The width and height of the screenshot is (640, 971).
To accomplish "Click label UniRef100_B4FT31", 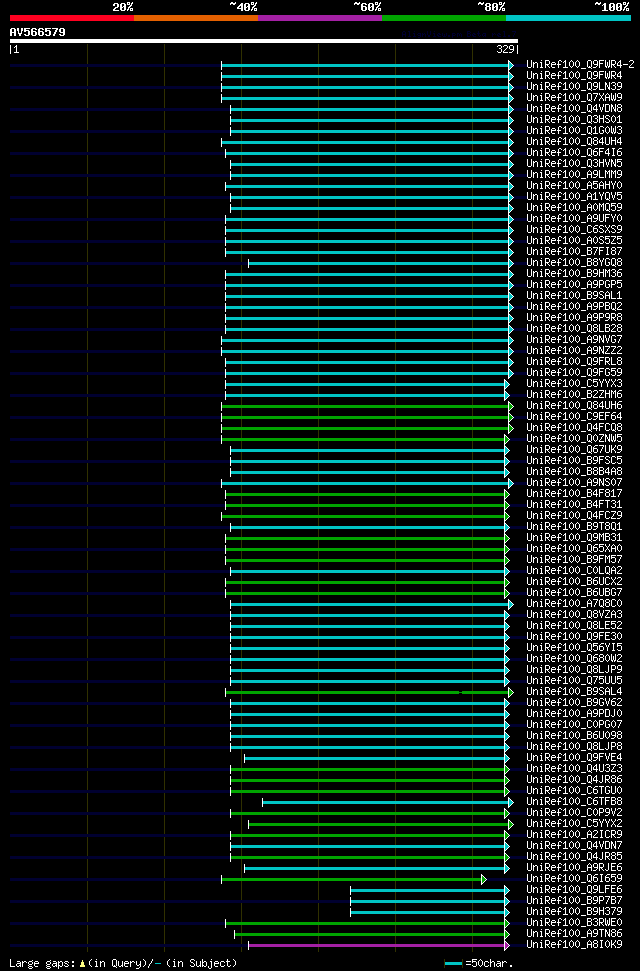I will pyautogui.click(x=574, y=505).
